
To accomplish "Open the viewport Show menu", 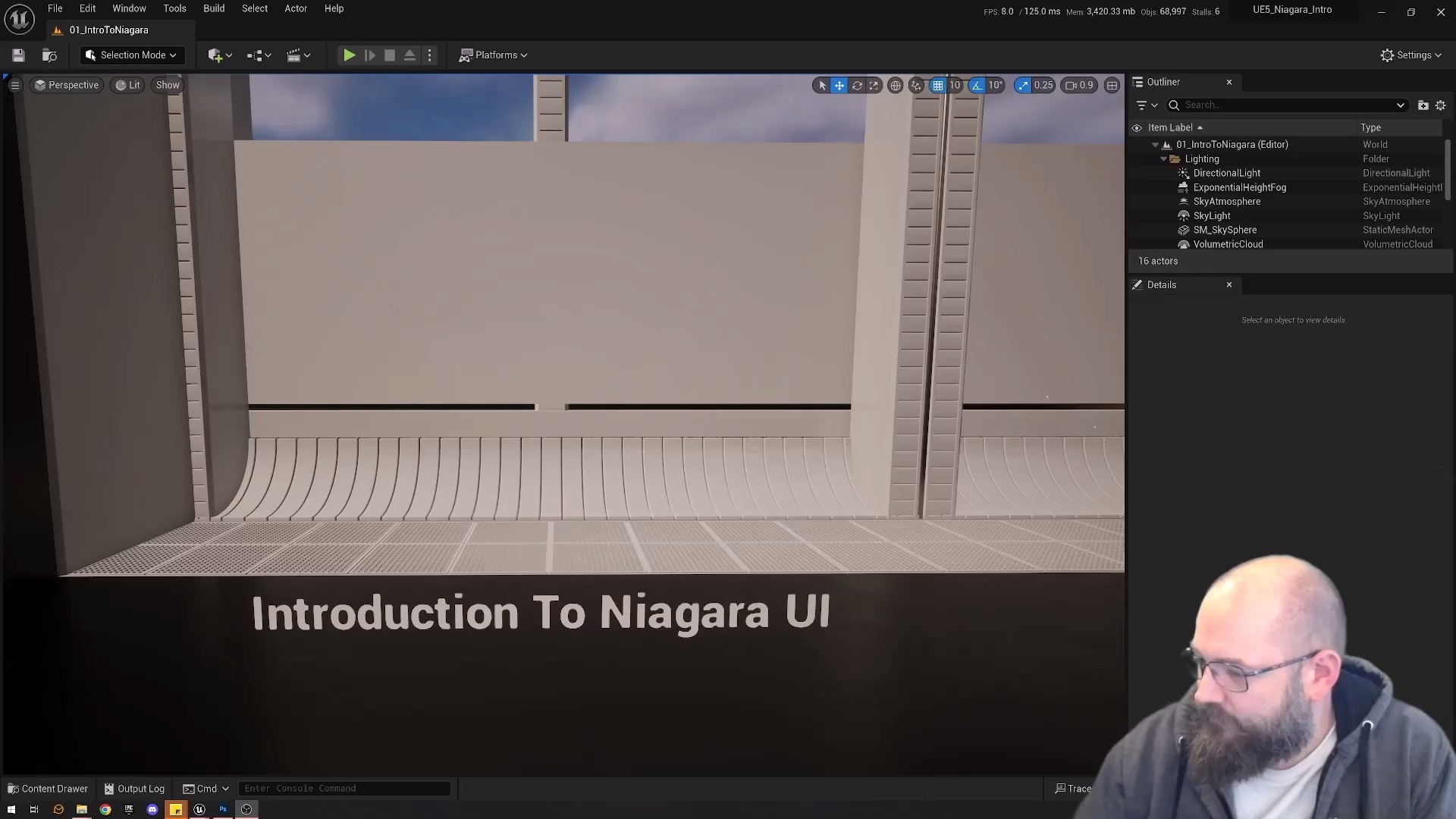I will [168, 85].
